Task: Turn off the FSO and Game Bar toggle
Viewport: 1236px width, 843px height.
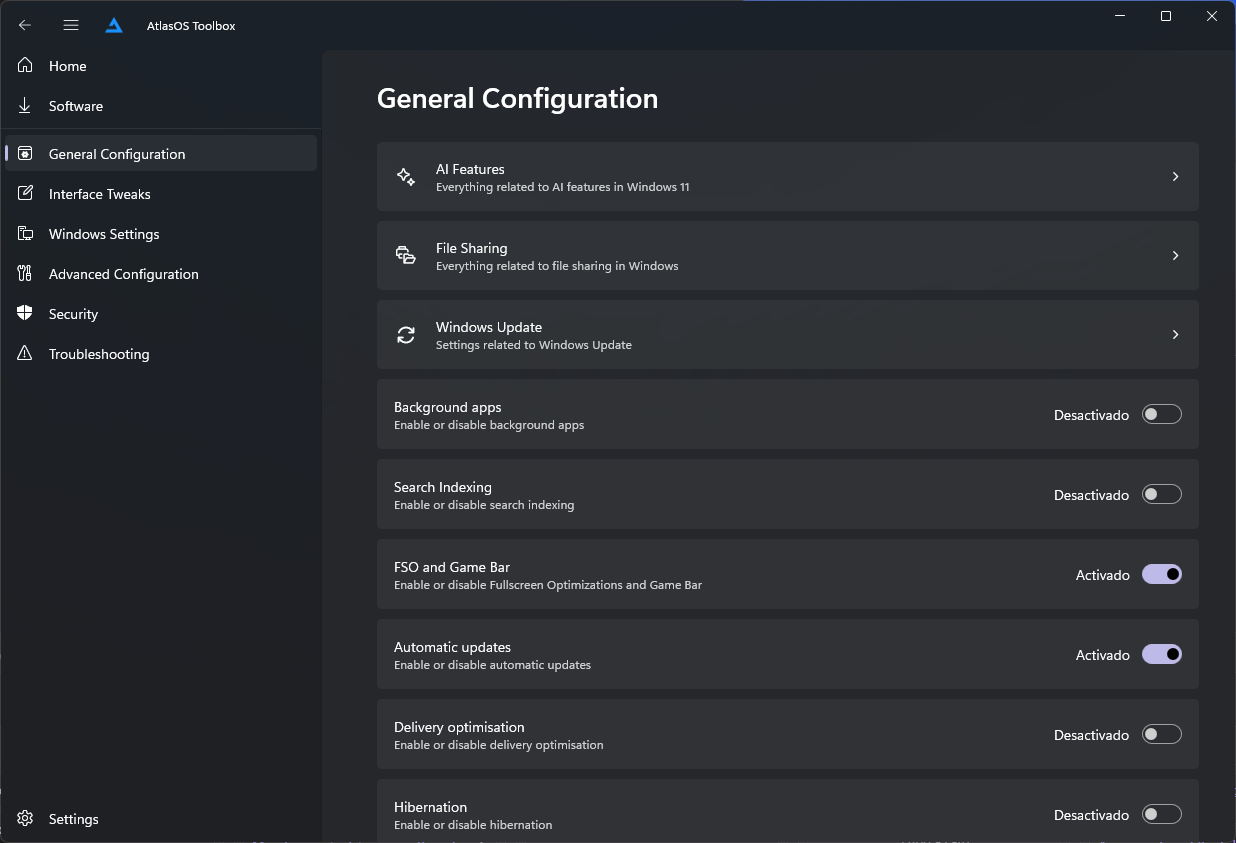Action: click(1161, 574)
